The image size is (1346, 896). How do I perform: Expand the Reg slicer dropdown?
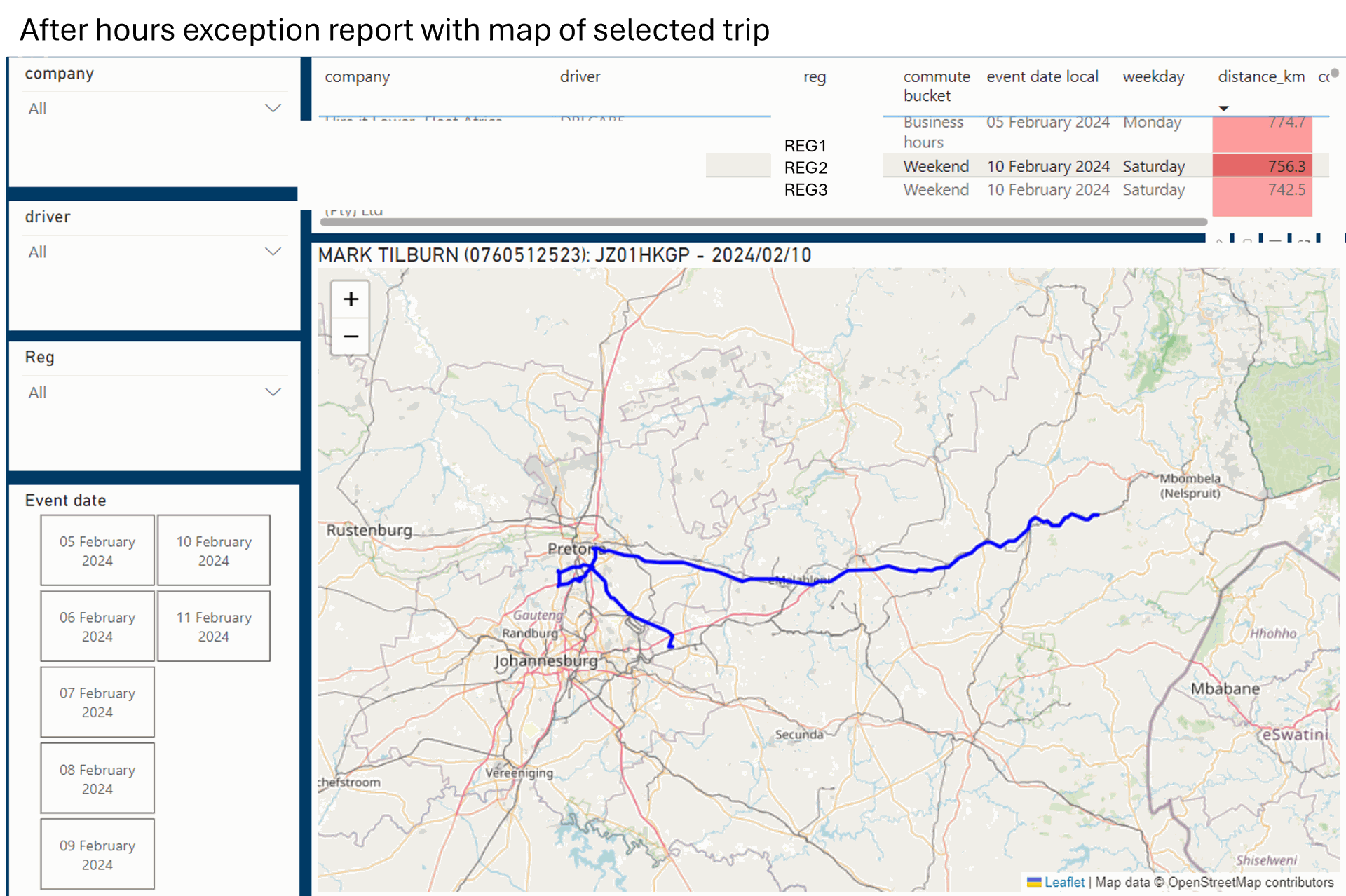coord(273,392)
